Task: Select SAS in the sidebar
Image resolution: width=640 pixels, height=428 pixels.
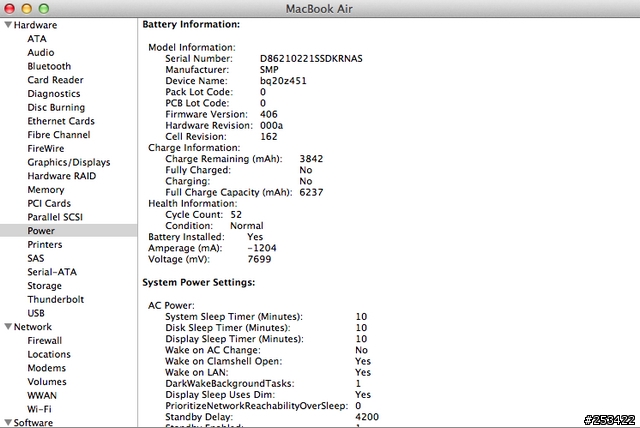Action: point(36,258)
